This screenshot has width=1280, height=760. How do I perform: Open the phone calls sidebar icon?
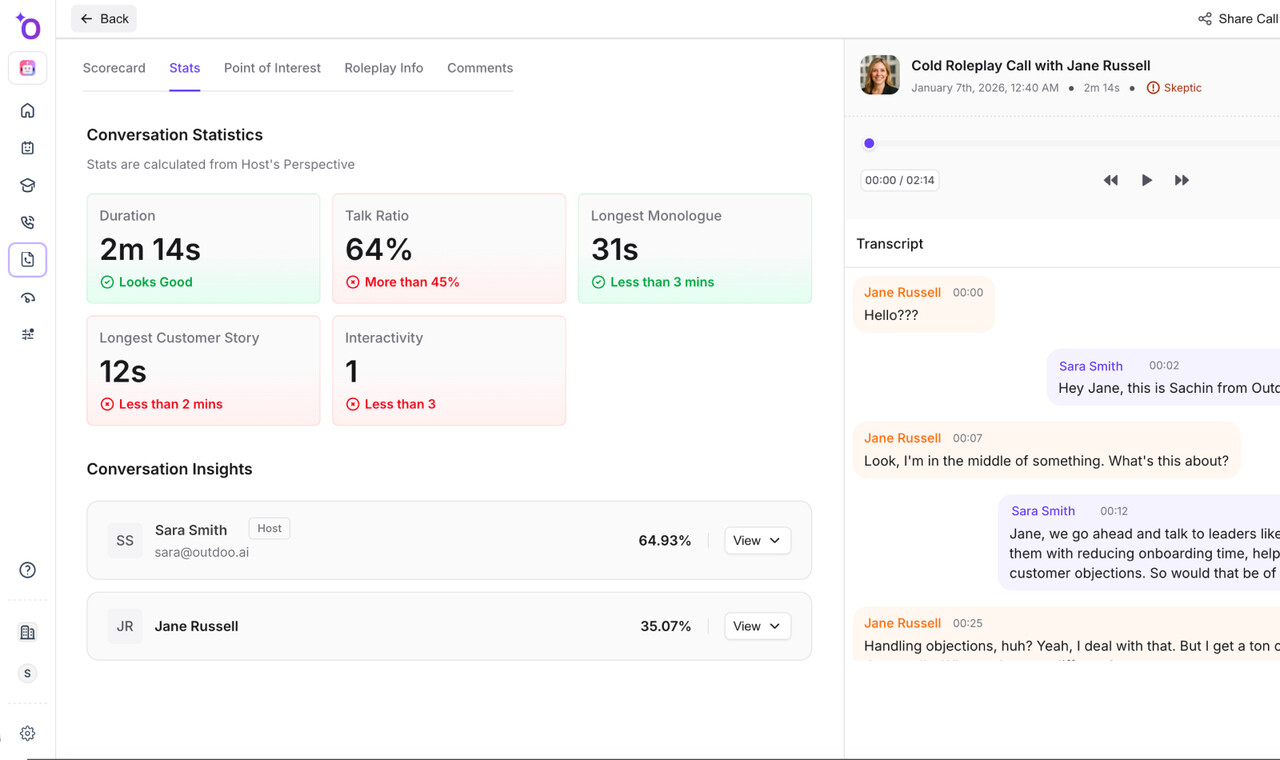[28, 223]
